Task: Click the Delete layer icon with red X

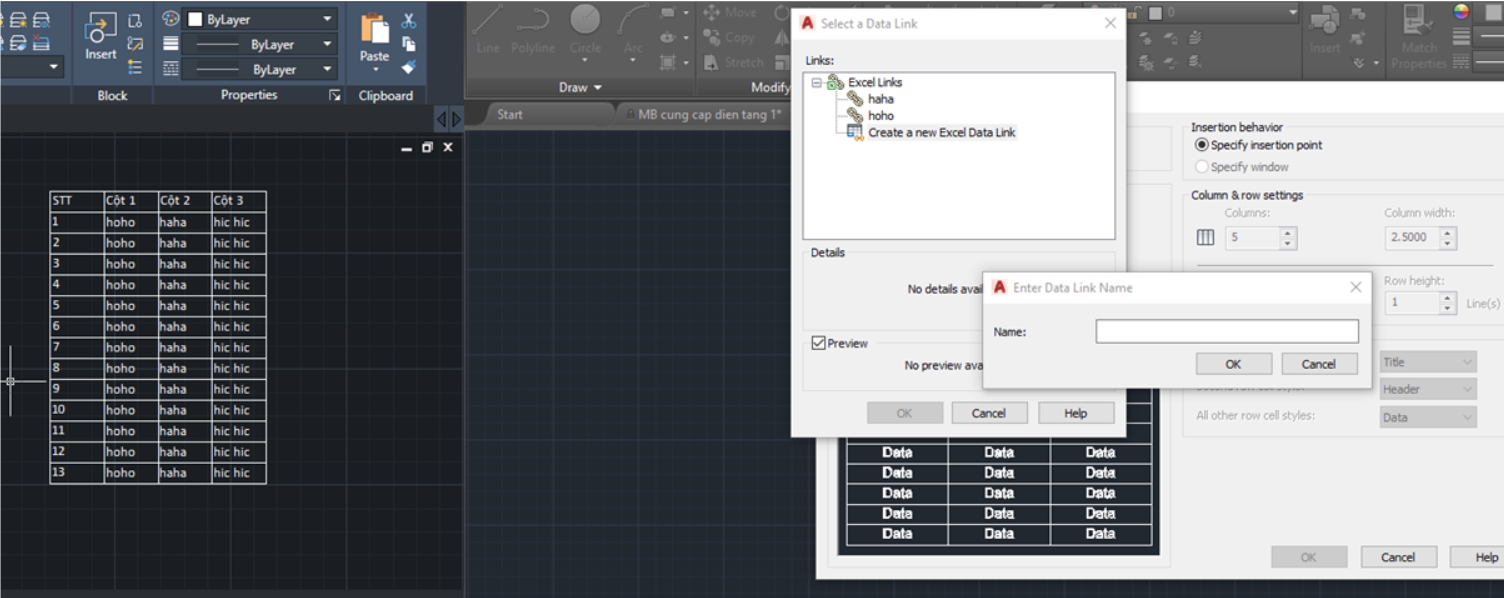Action: click(x=41, y=42)
